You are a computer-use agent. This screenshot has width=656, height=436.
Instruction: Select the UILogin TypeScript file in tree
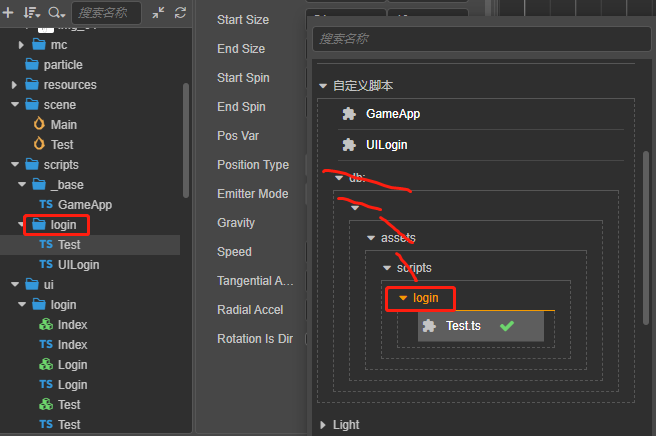[69, 265]
